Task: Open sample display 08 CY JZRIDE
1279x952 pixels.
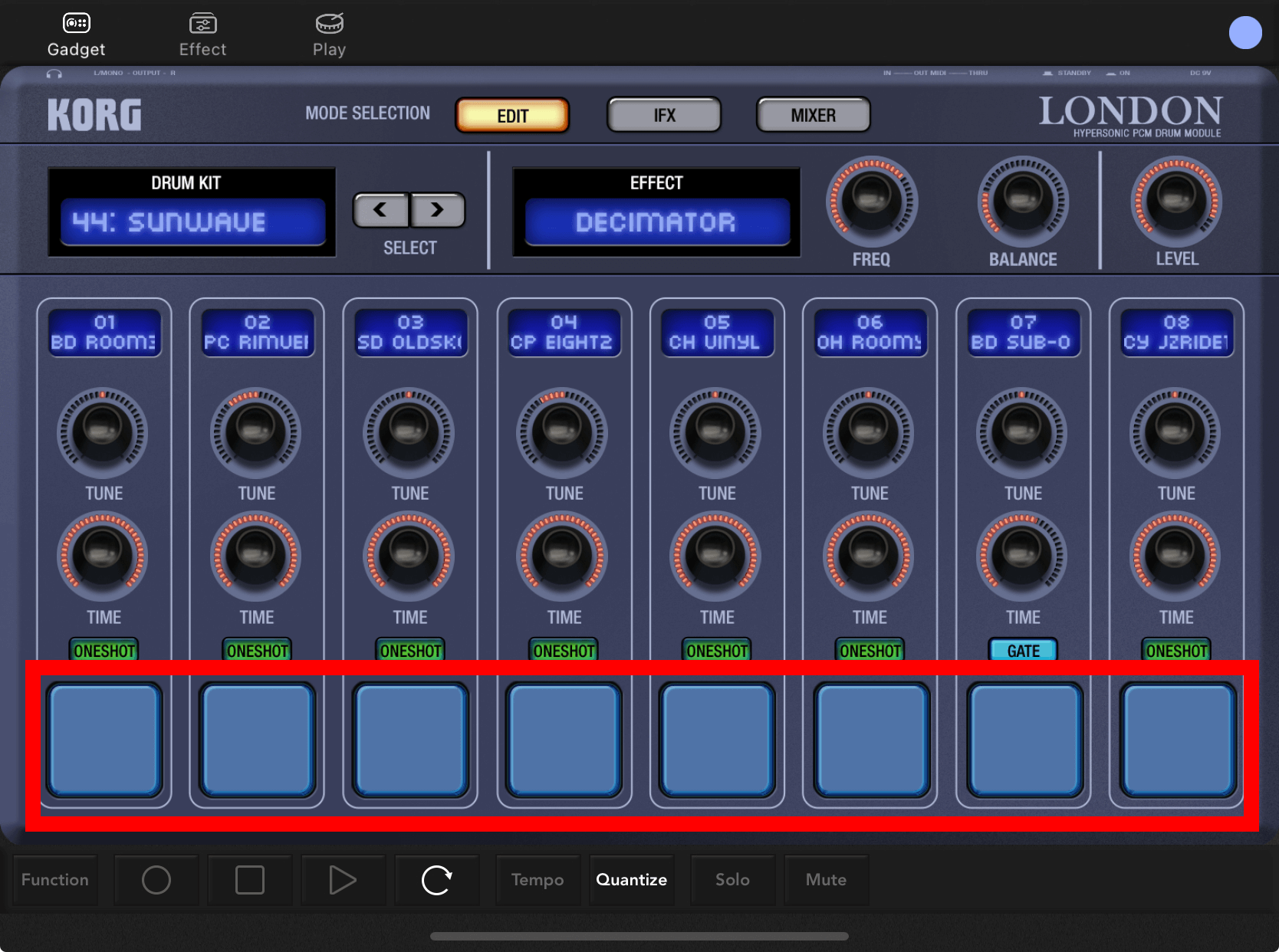Action: [x=1176, y=333]
